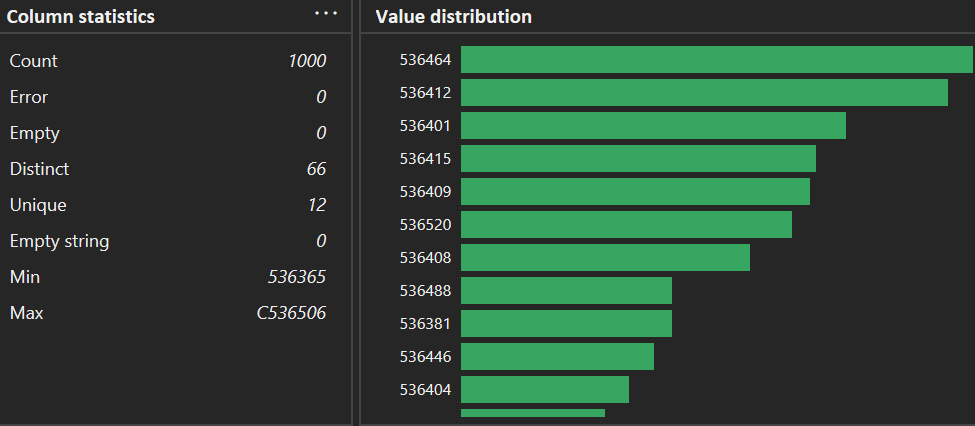
Task: Select the 536415 distribution bar
Action: pos(638,159)
